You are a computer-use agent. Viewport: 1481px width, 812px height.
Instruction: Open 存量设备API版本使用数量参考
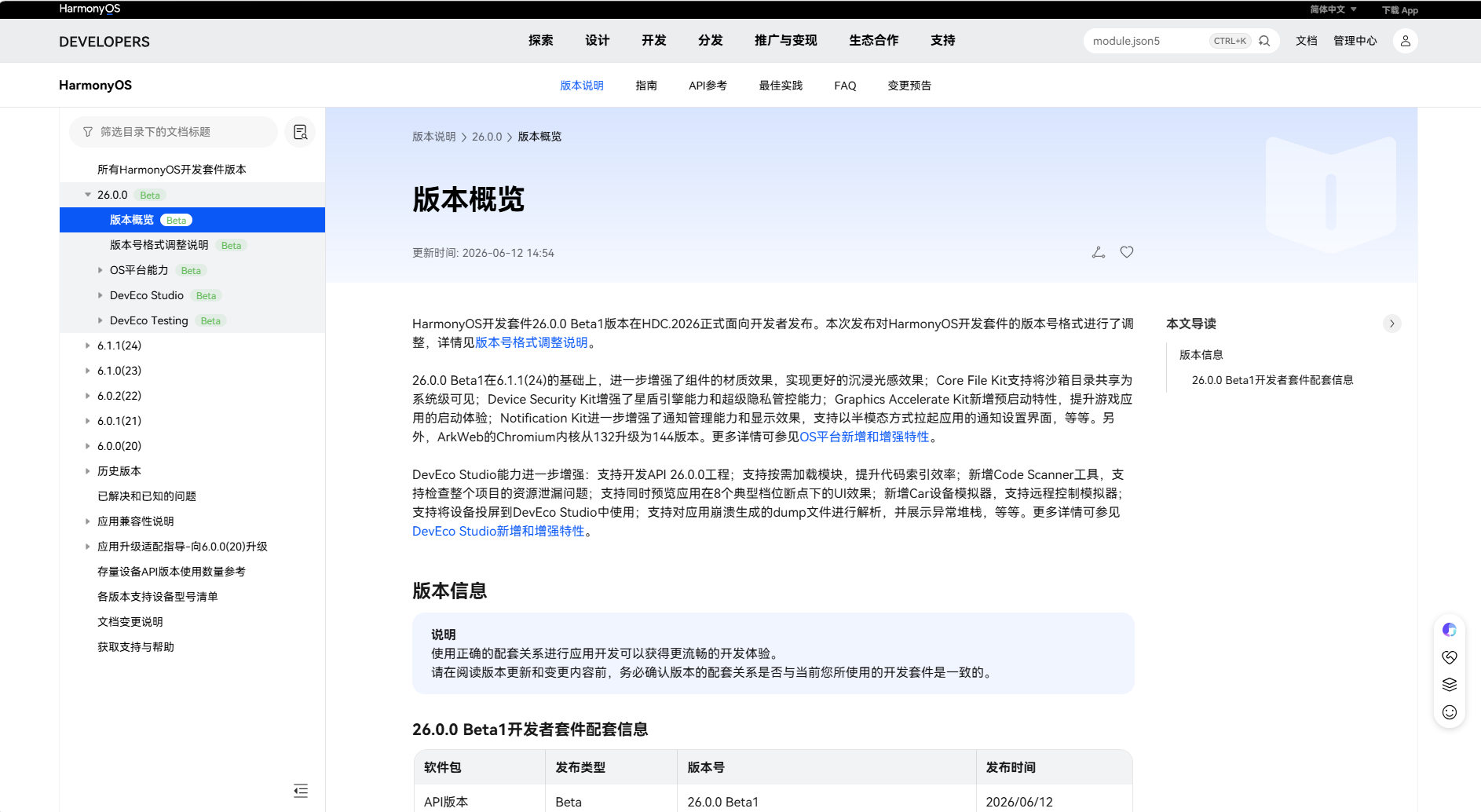point(171,572)
